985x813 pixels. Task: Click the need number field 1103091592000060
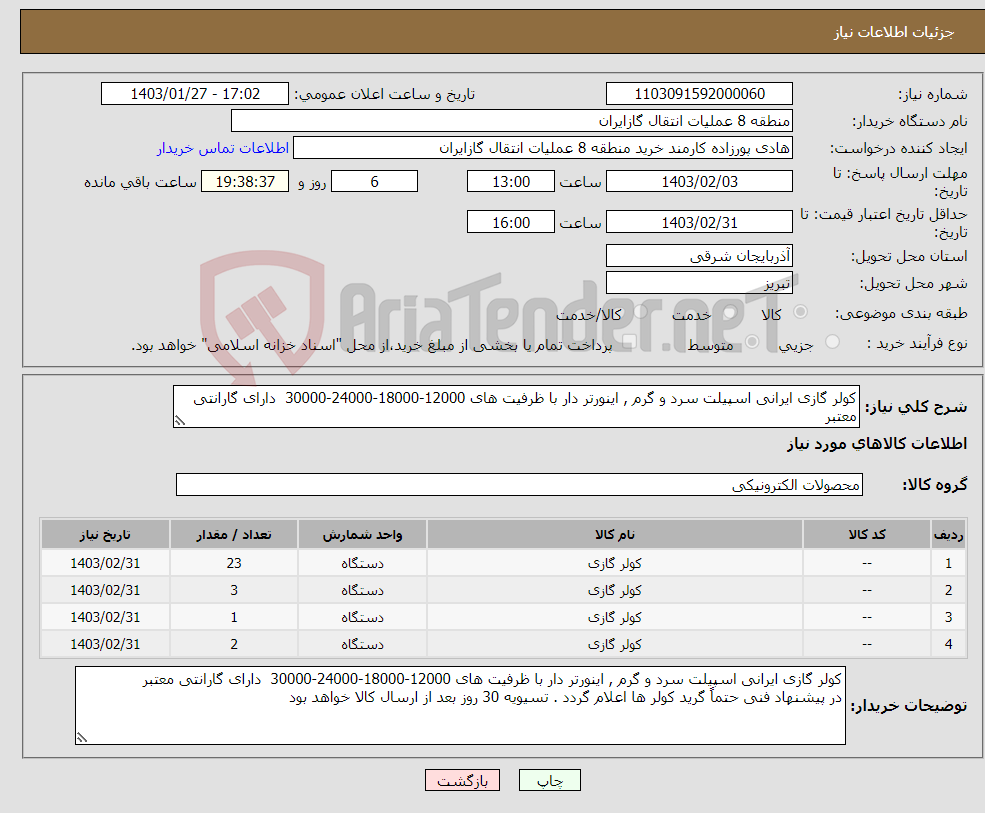pos(699,94)
